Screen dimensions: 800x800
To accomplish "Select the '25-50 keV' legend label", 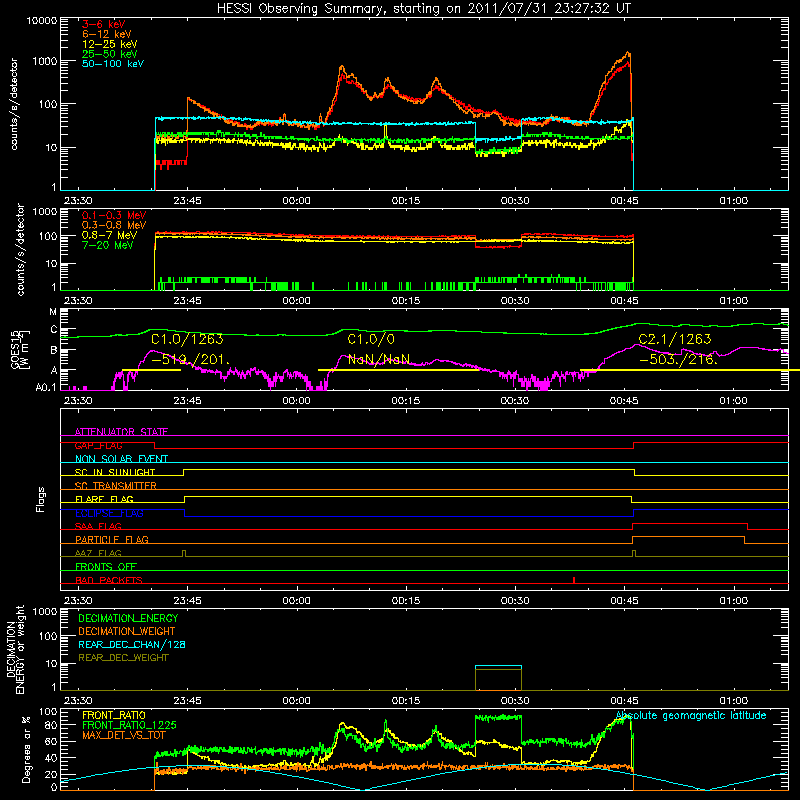I will [x=110, y=54].
